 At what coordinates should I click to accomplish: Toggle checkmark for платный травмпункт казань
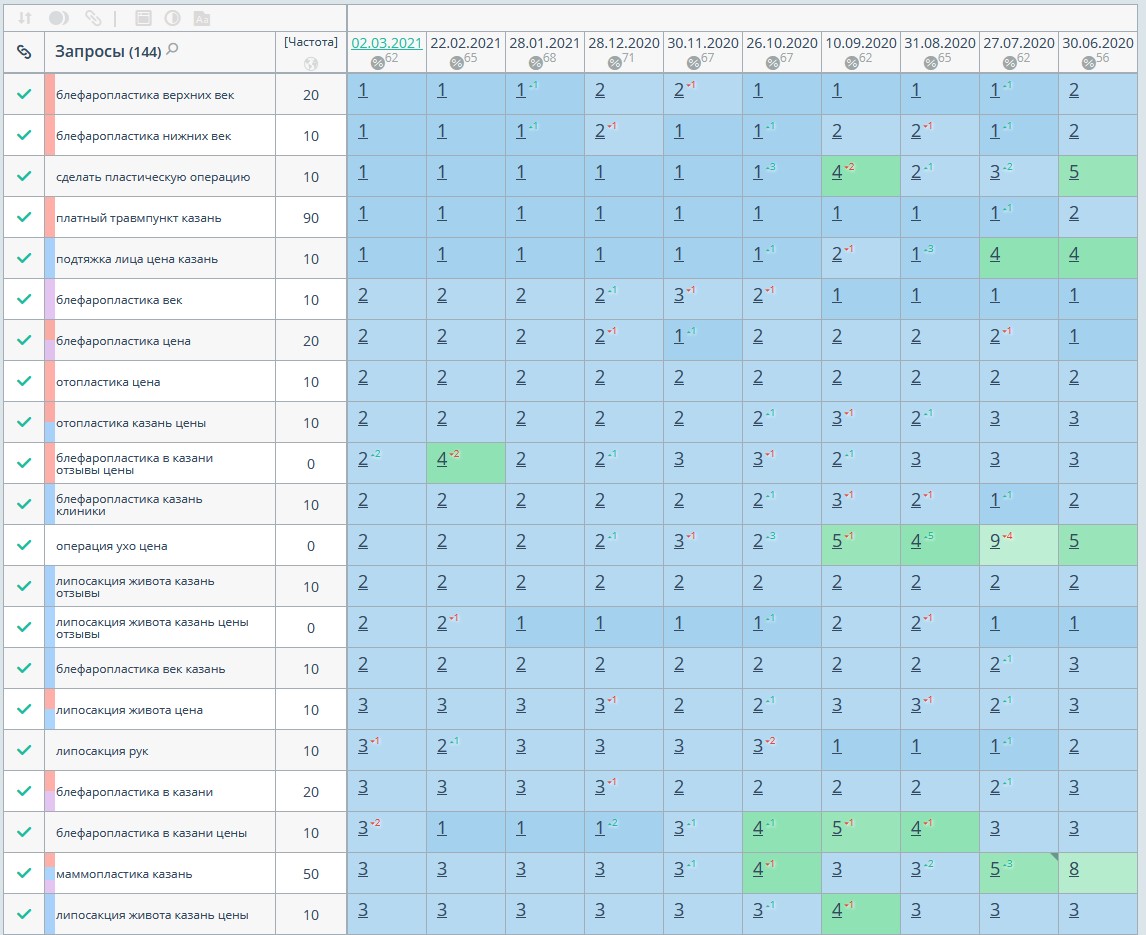(24, 217)
